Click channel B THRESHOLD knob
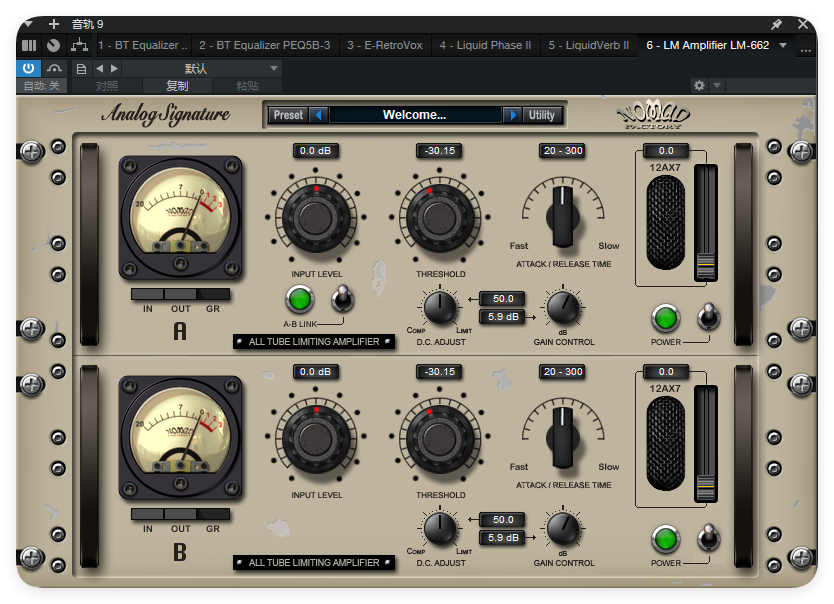834x604 pixels. (440, 439)
